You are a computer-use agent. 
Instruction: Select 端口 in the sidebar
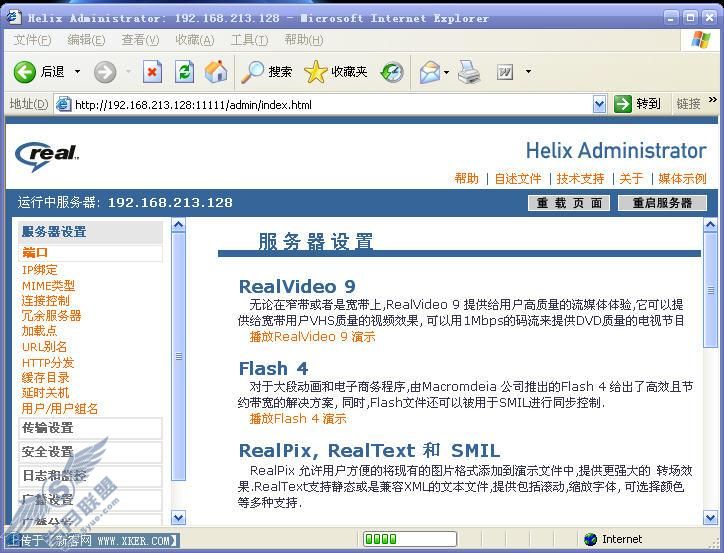(35, 252)
